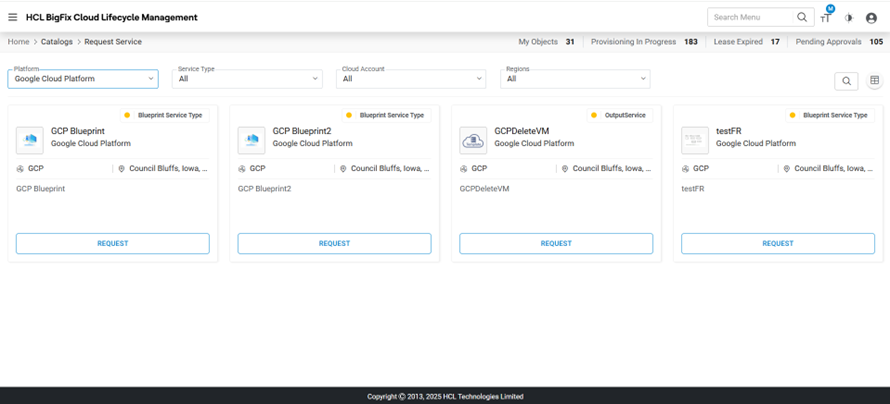Click the GCP account icon on testFR card
The width and height of the screenshot is (890, 404).
click(685, 169)
